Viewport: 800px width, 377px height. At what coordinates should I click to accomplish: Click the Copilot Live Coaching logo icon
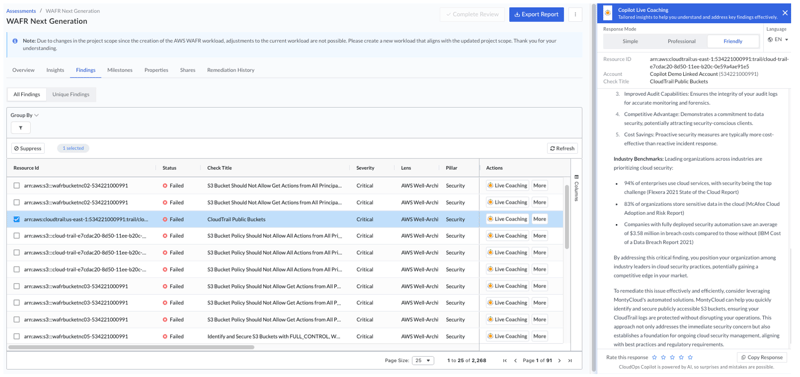607,12
